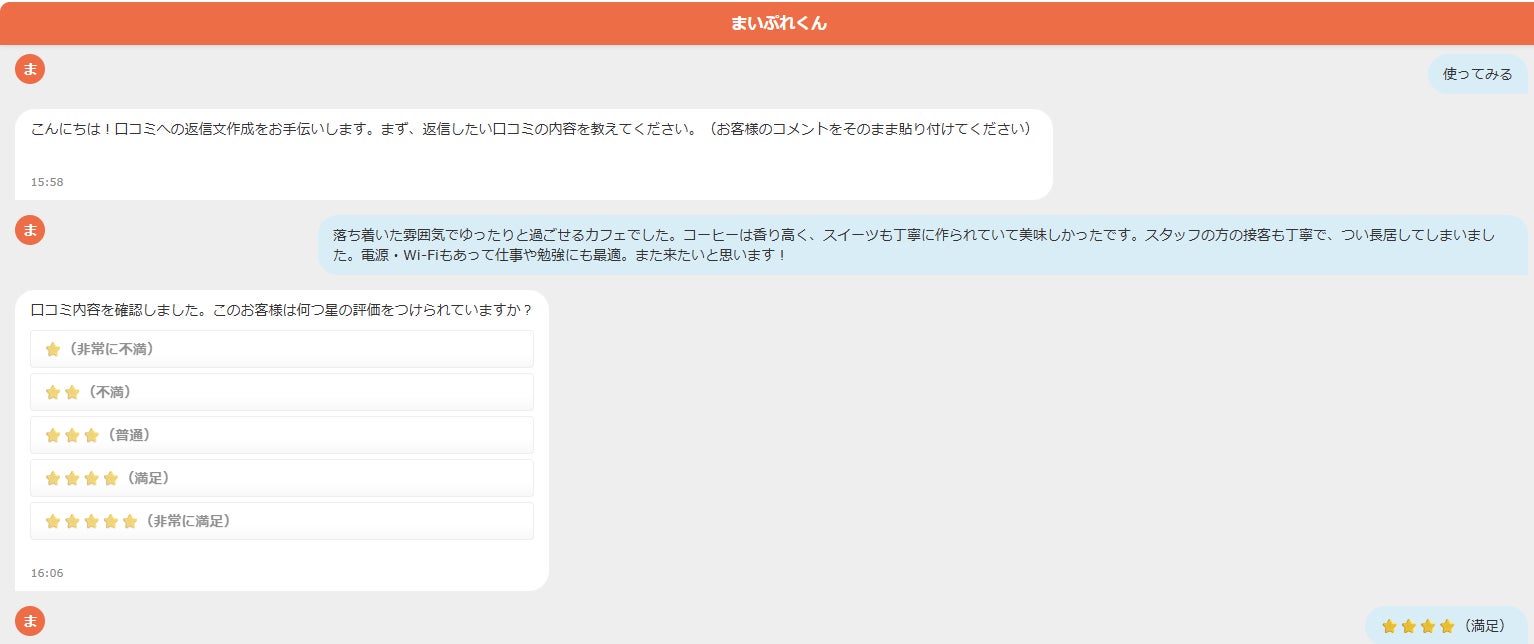This screenshot has width=1534, height=644.
Task: Click the last star icon in 非常に満足 option
Action: pos(129,521)
